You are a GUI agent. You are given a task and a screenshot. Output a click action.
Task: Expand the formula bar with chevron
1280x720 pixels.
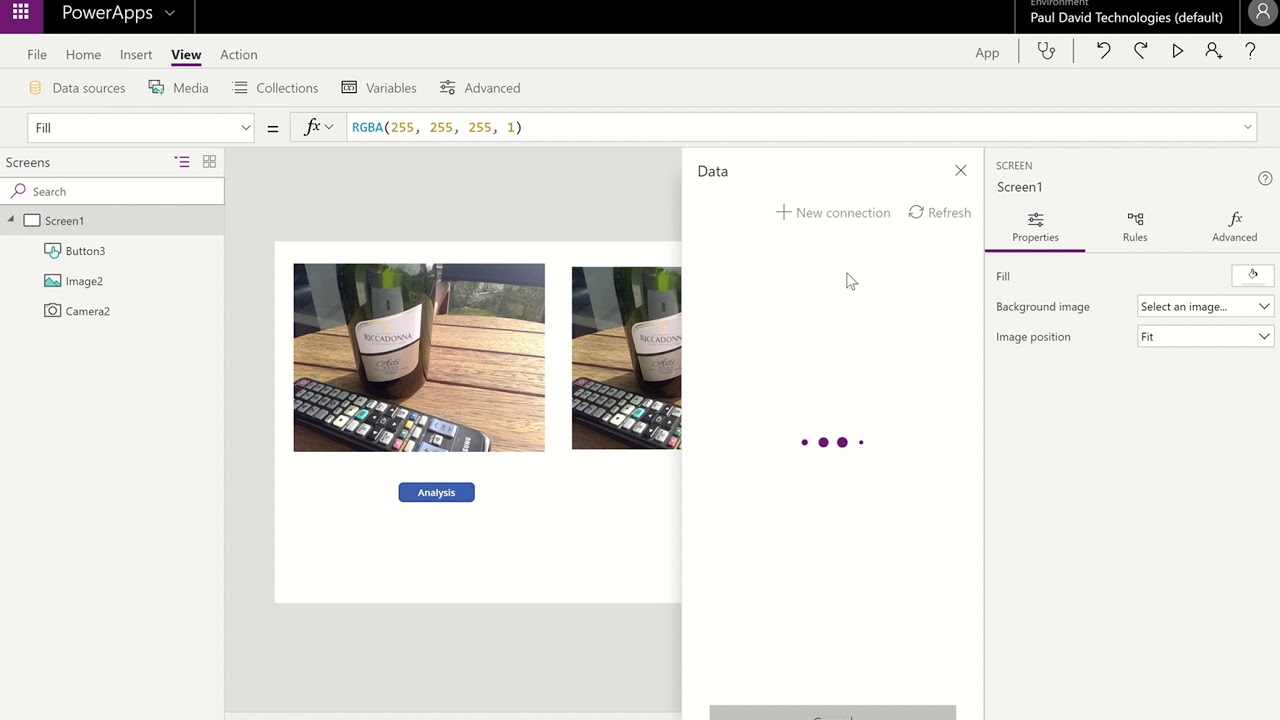click(1247, 127)
